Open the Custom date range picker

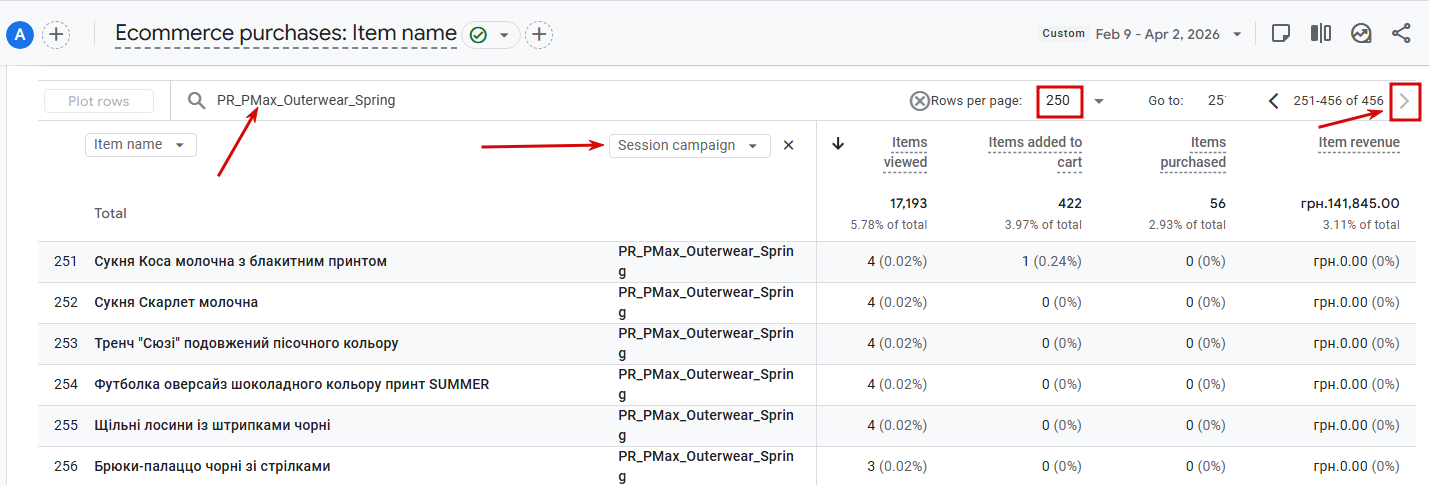[x=1141, y=34]
